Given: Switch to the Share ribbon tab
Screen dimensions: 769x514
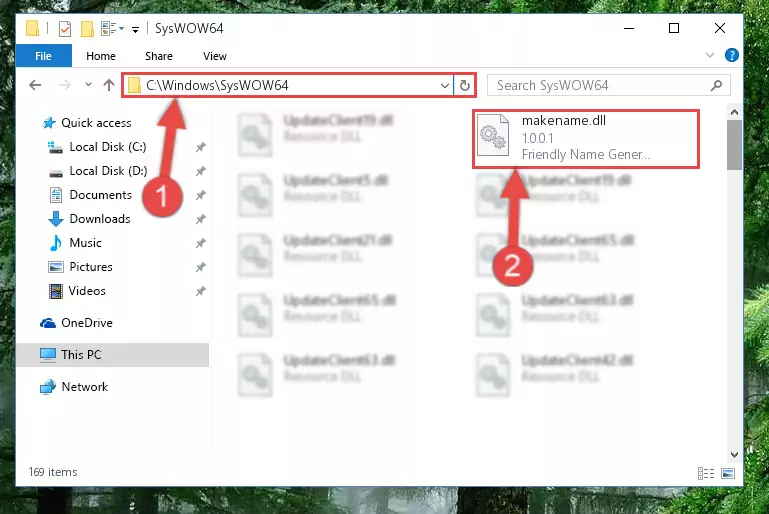Looking at the screenshot, I should coord(158,56).
